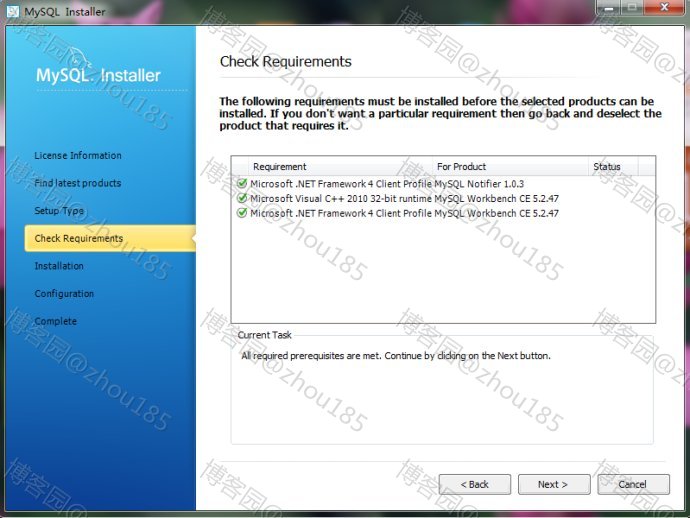Click Status column header
Screen dimensions: 690x518
(x=613, y=167)
